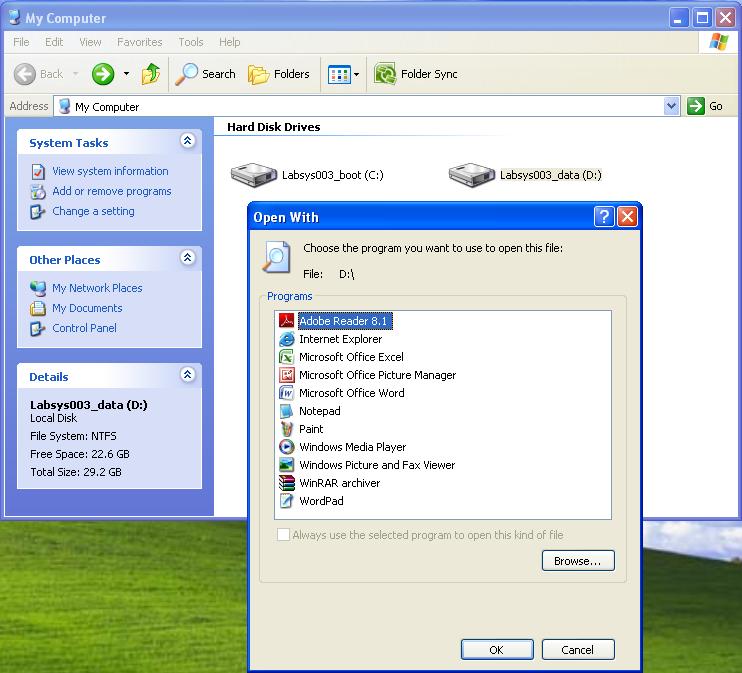Open Add or remove programs link

pos(112,191)
